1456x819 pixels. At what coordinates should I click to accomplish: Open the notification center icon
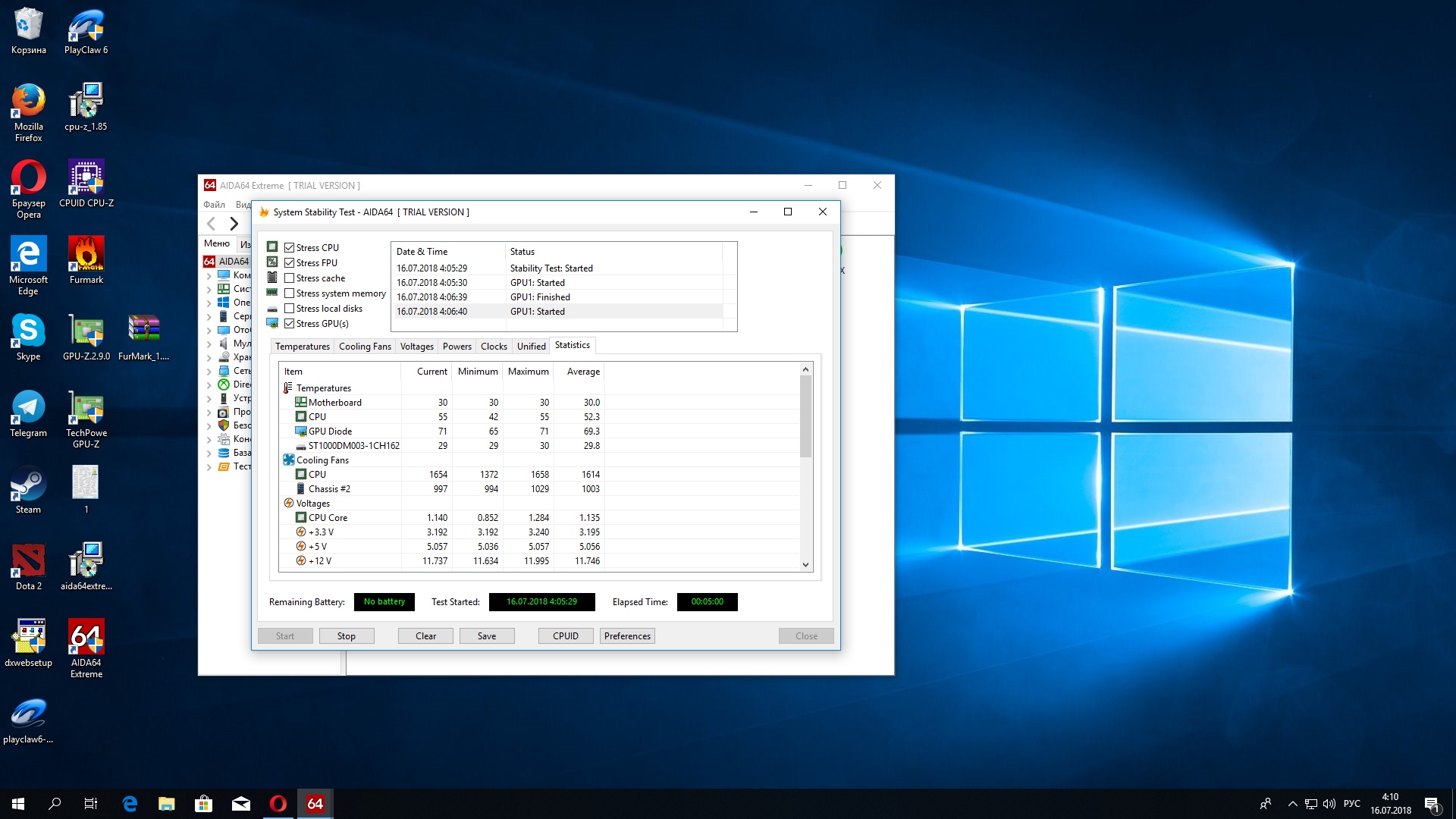coord(1432,804)
